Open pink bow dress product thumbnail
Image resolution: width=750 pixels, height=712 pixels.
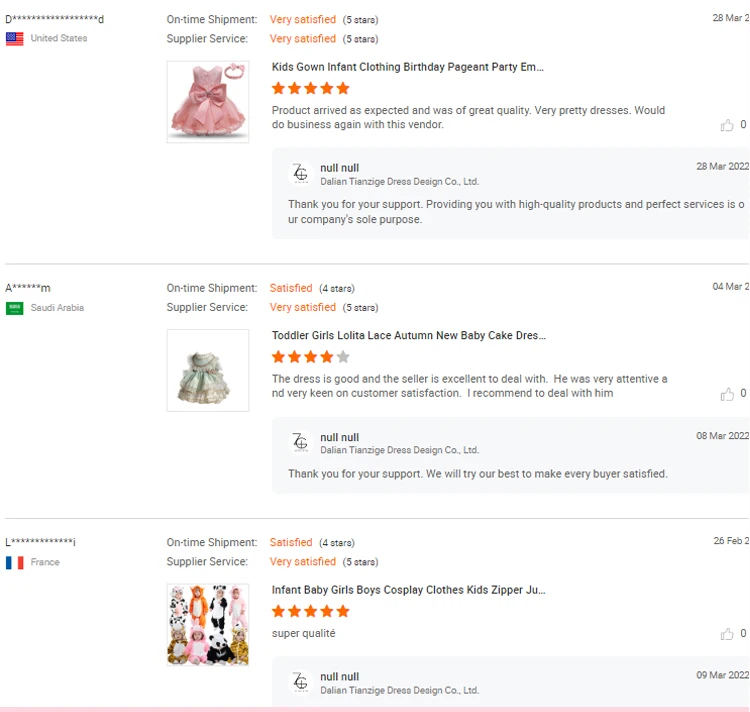[208, 102]
